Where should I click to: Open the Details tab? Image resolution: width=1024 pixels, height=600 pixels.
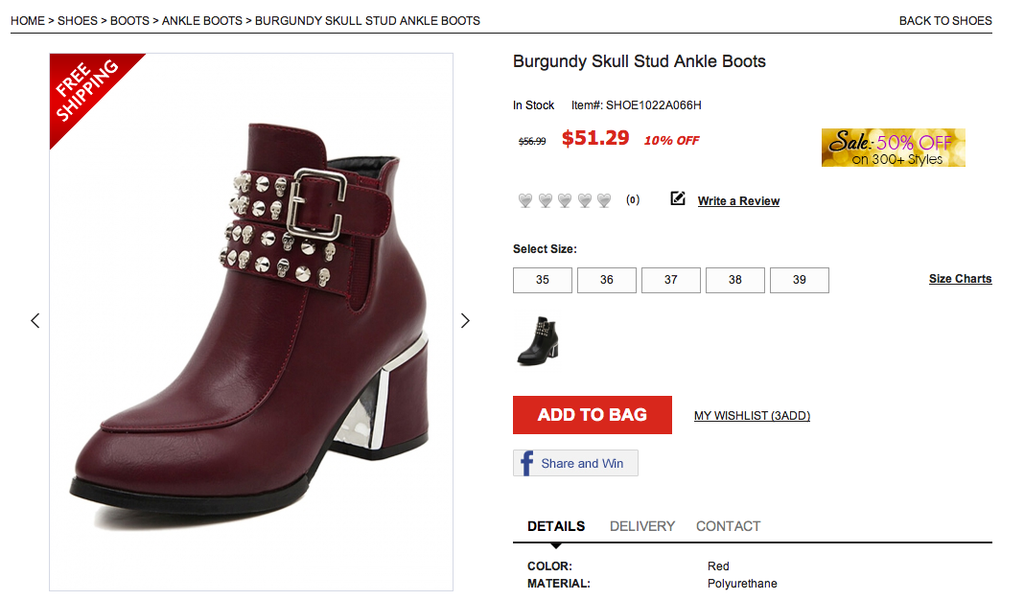pos(556,526)
